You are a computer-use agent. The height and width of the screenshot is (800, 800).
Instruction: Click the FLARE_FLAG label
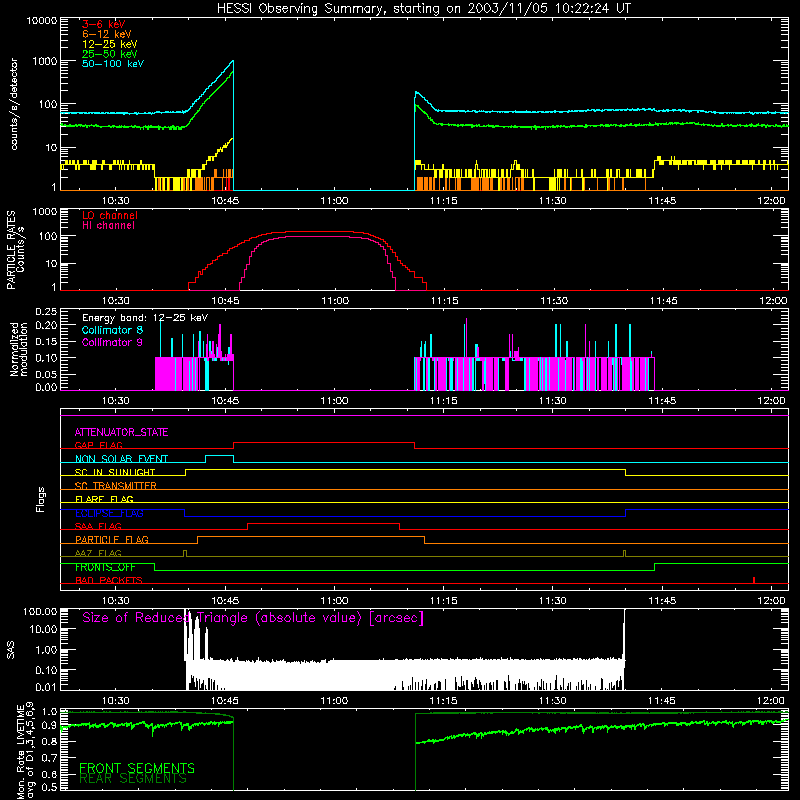click(104, 499)
